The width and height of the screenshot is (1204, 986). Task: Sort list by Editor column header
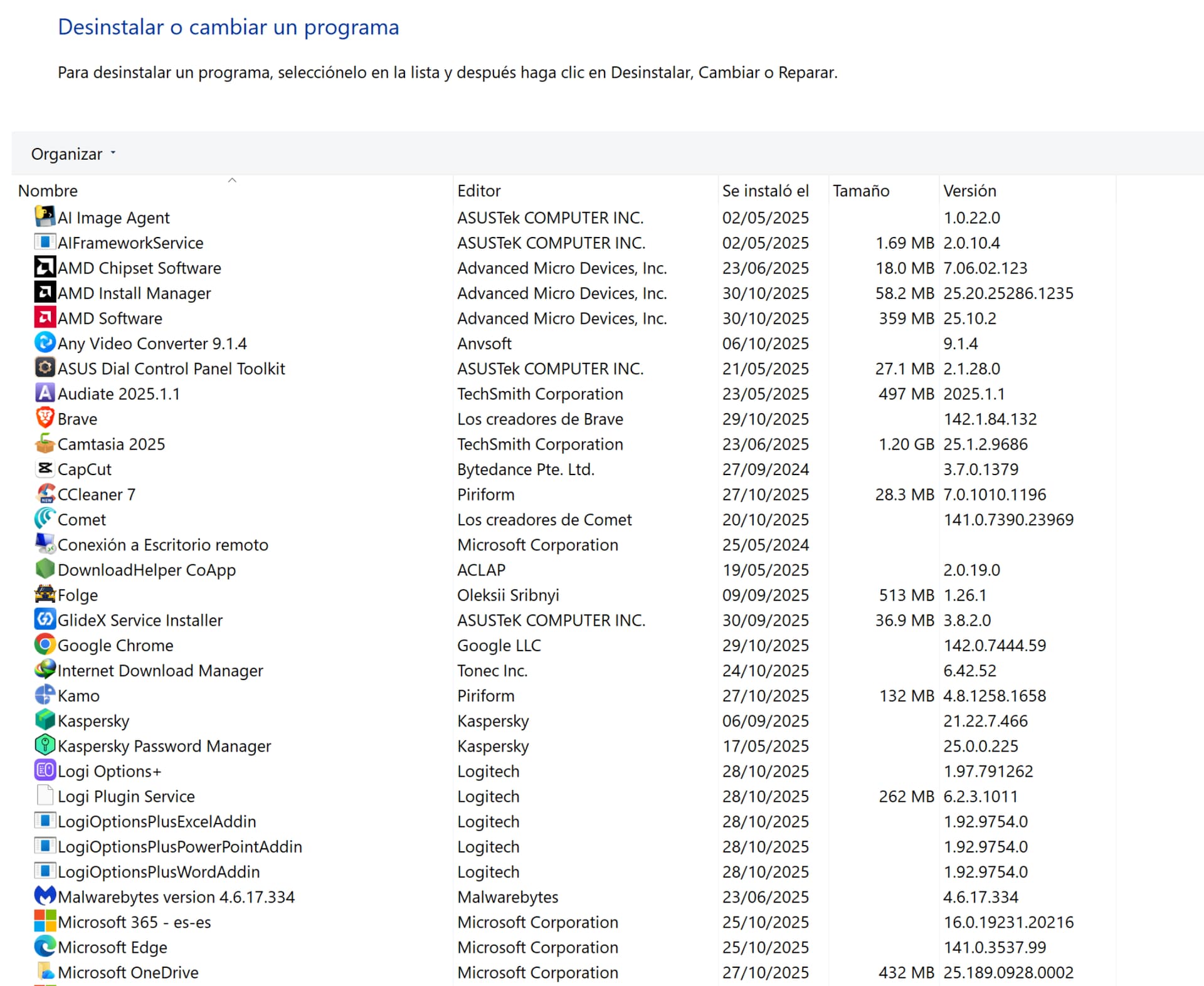coord(479,191)
